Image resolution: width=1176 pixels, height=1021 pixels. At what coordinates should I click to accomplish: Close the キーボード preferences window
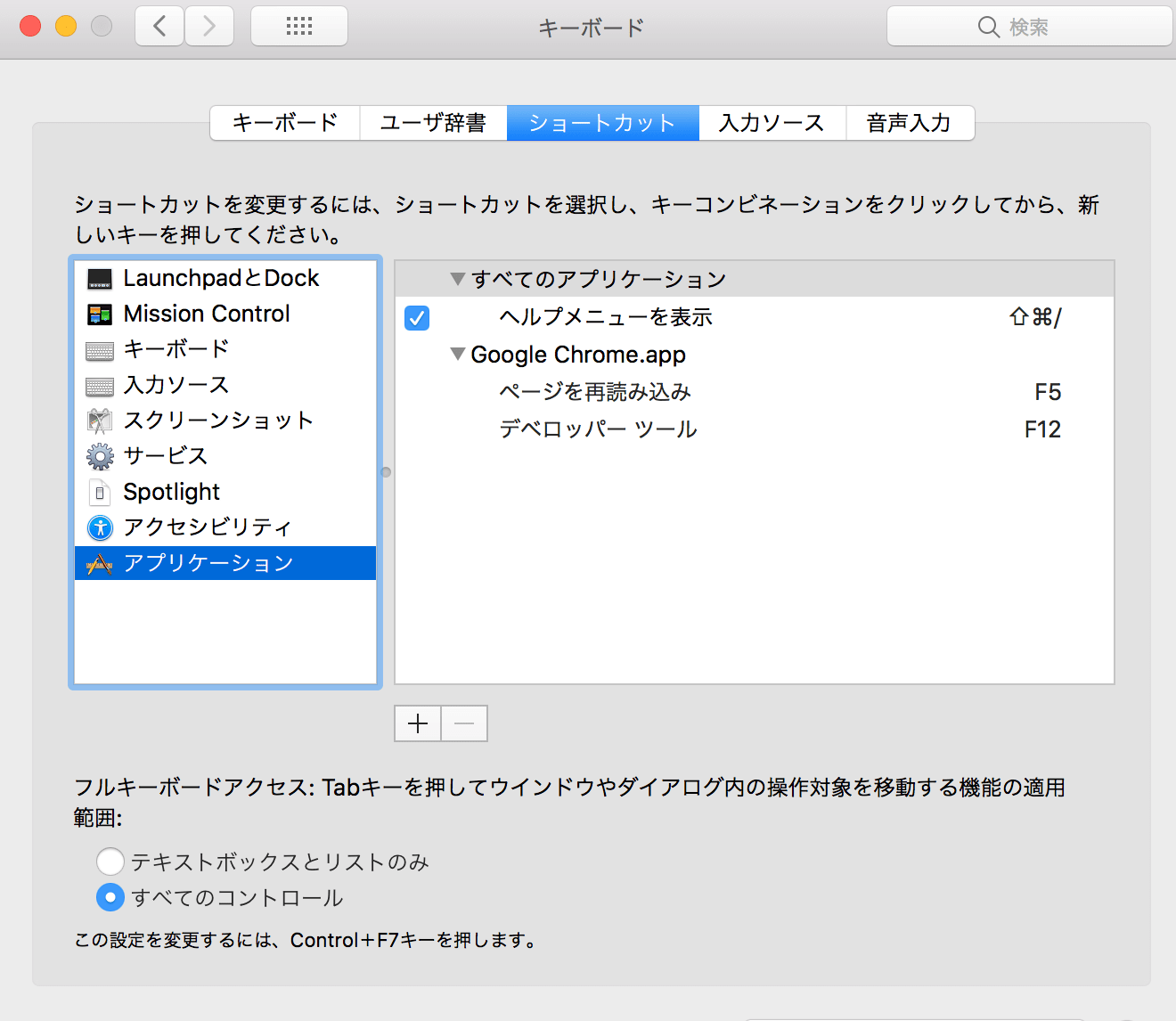(30, 26)
